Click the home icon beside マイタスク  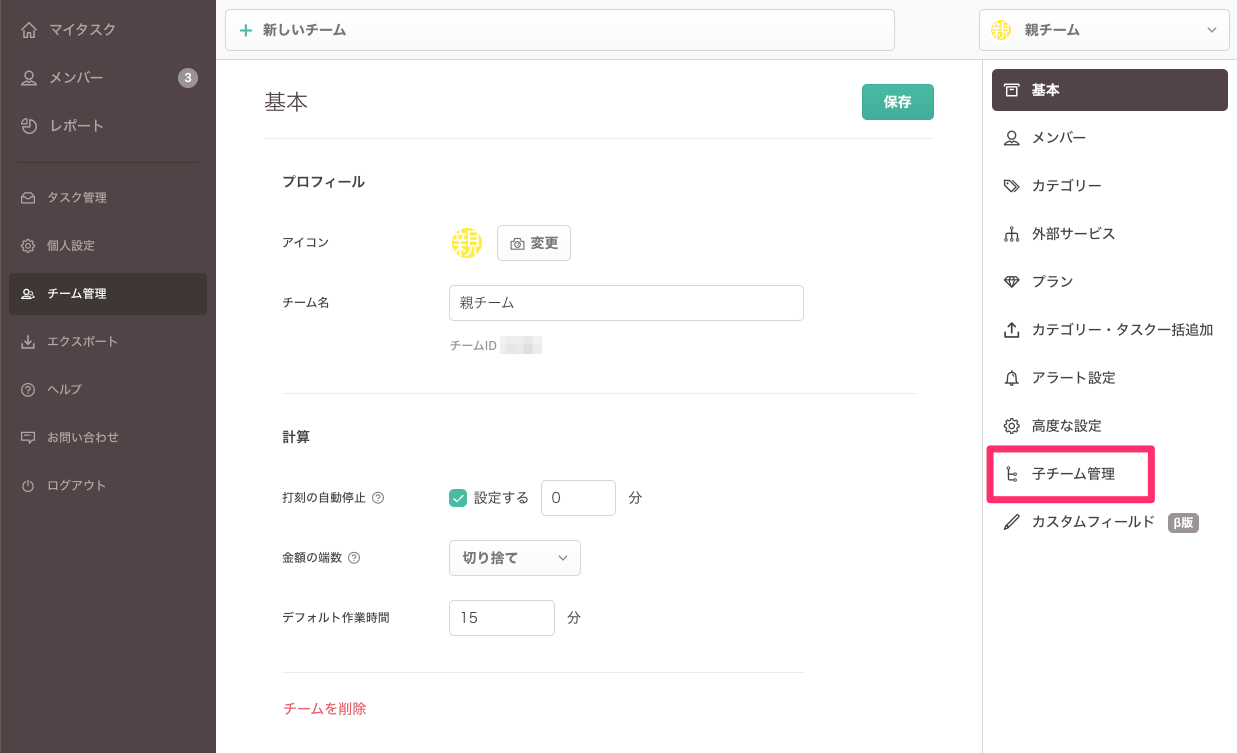(x=29, y=30)
